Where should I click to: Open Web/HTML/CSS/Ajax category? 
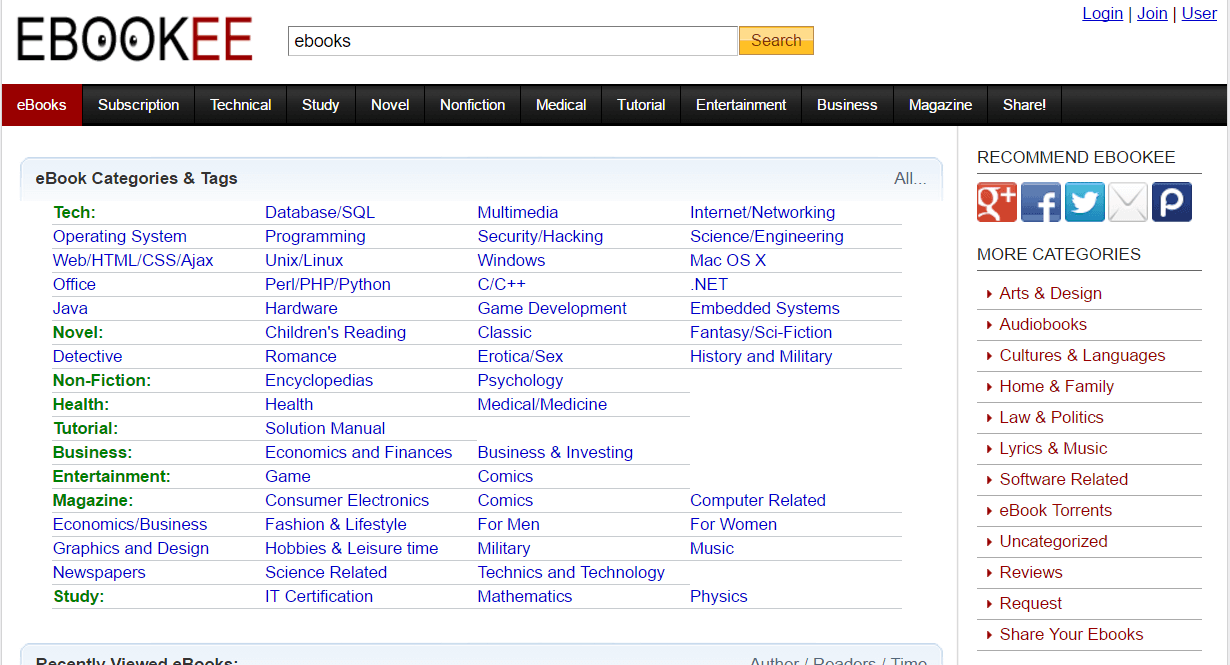pos(133,260)
